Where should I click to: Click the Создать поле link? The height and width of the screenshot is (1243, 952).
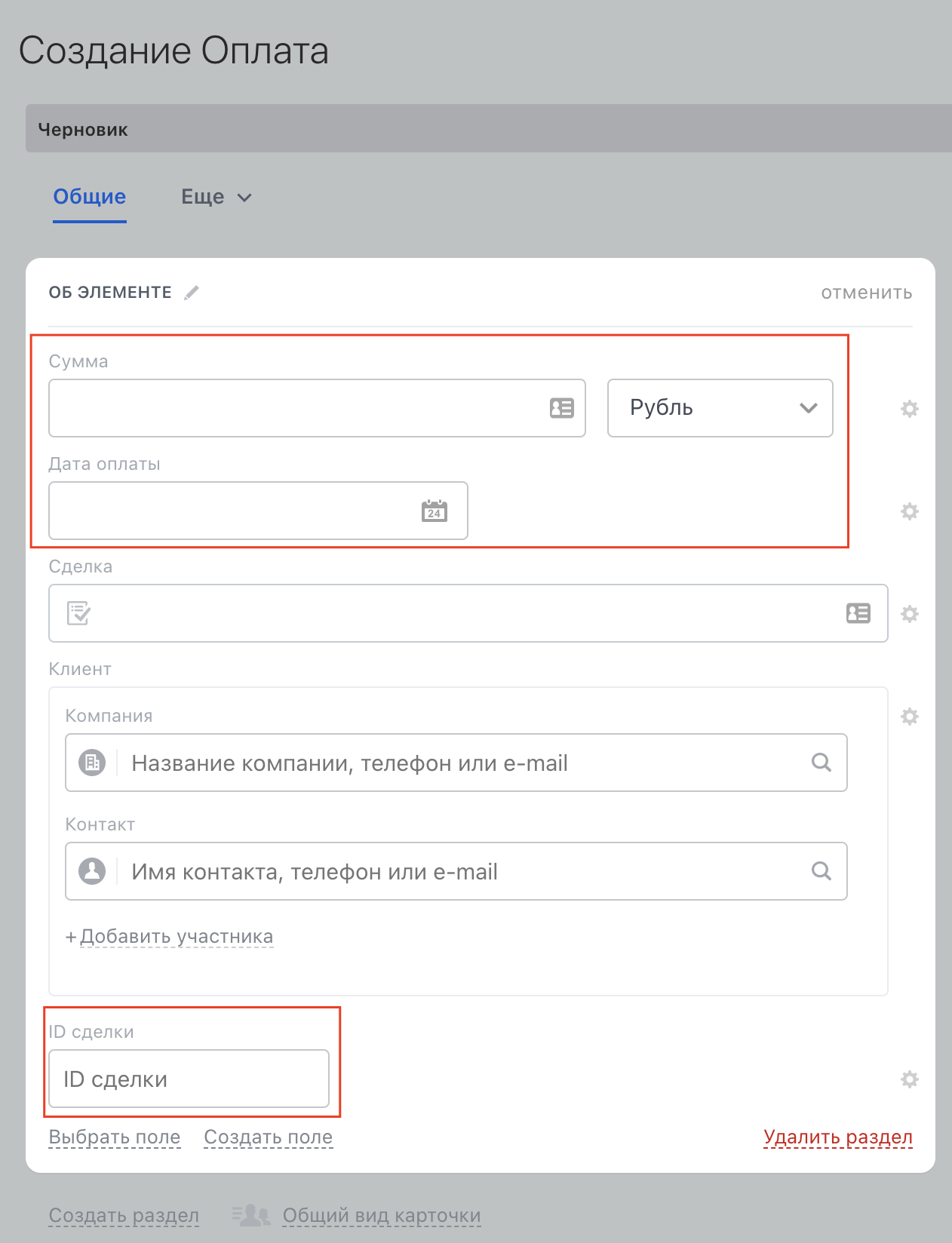(269, 1137)
